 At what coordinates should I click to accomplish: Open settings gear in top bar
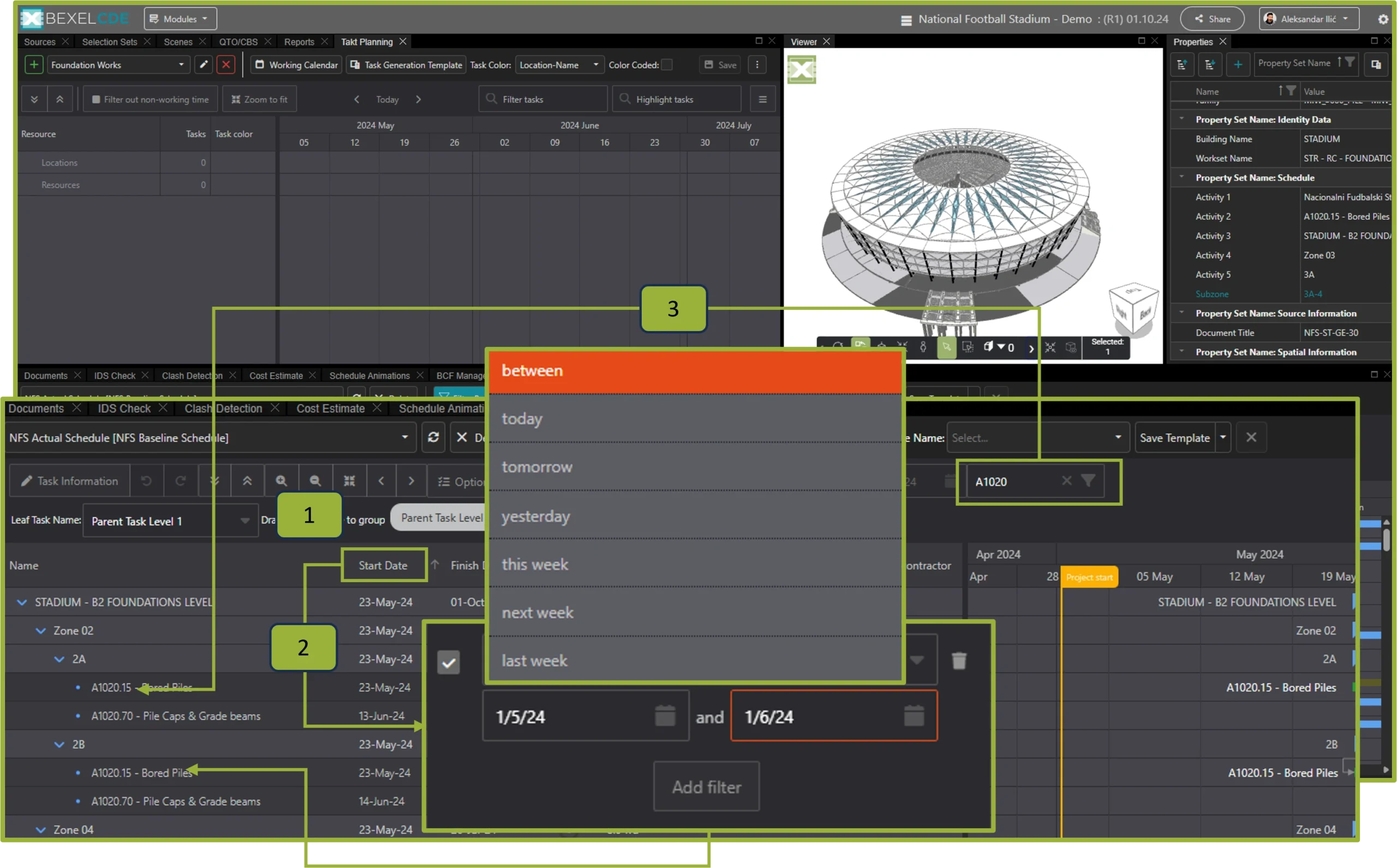pyautogui.click(x=1383, y=19)
